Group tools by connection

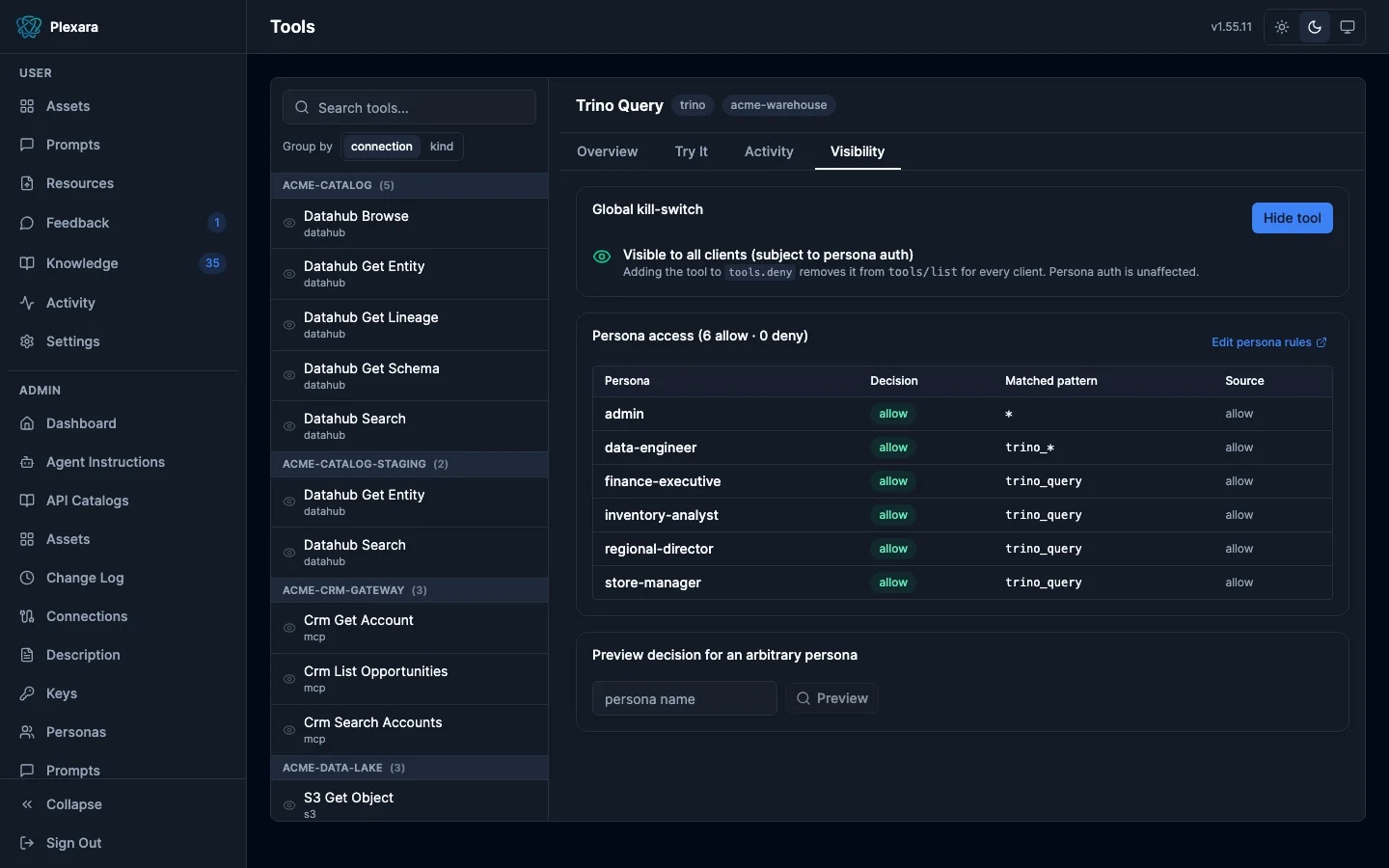[381, 147]
